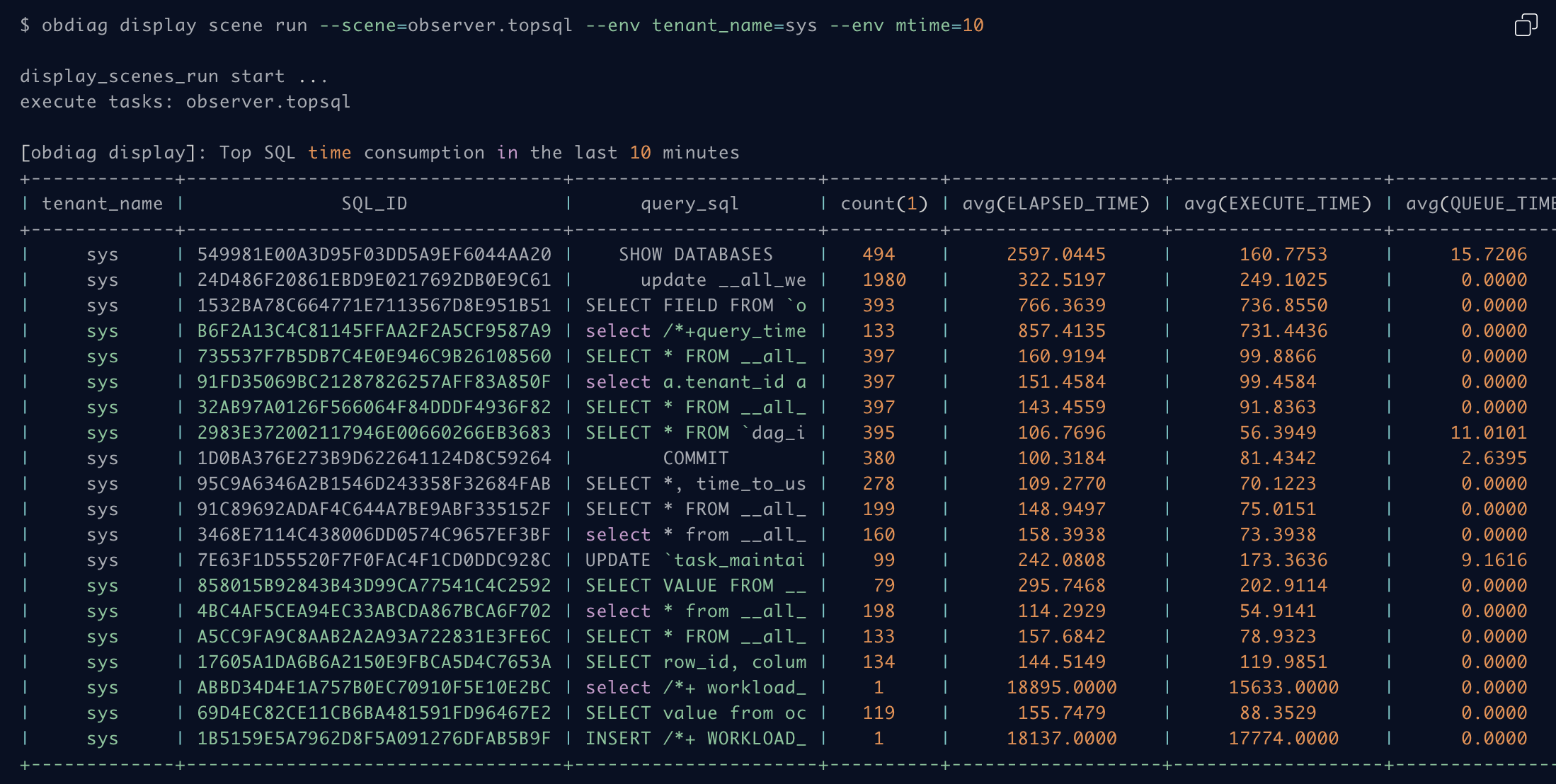Click the tenant_name=sys env parameter
The height and width of the screenshot is (784, 1556).
tap(734, 25)
